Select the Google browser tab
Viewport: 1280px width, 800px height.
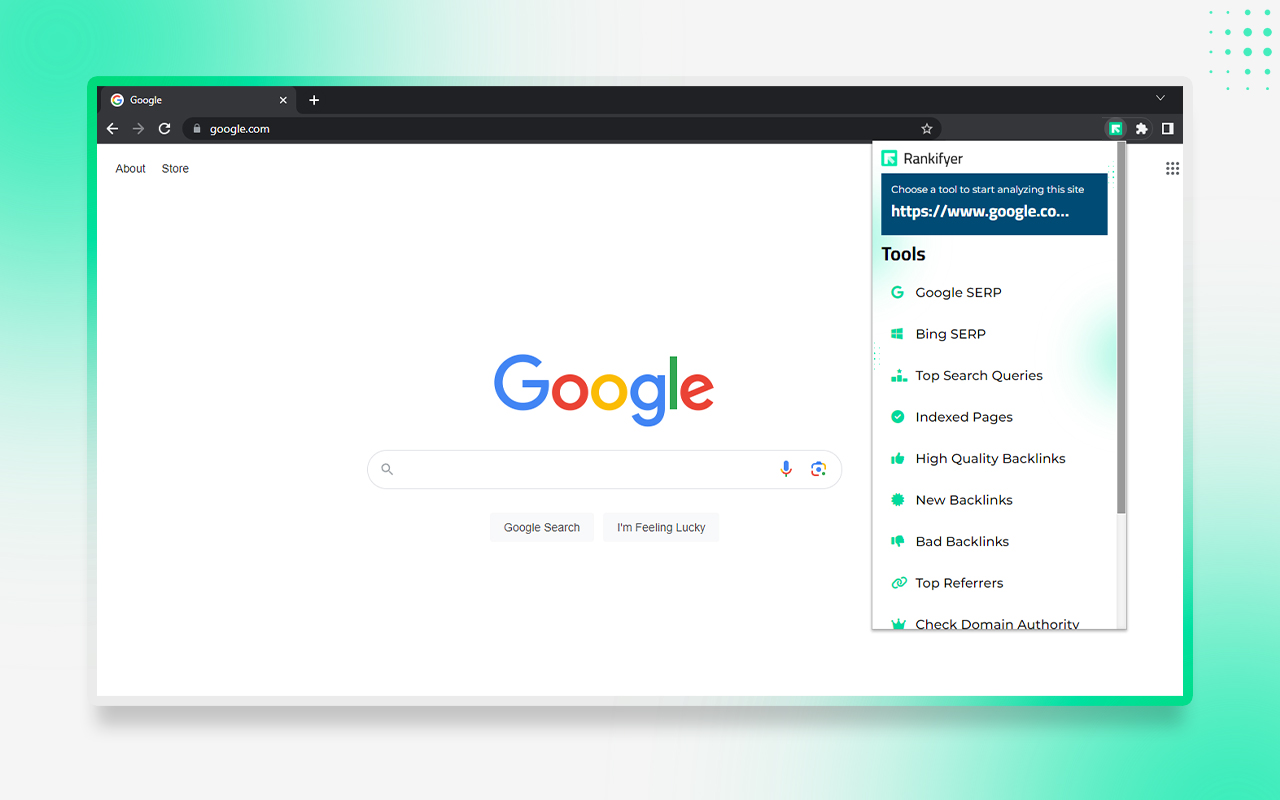[x=199, y=100]
